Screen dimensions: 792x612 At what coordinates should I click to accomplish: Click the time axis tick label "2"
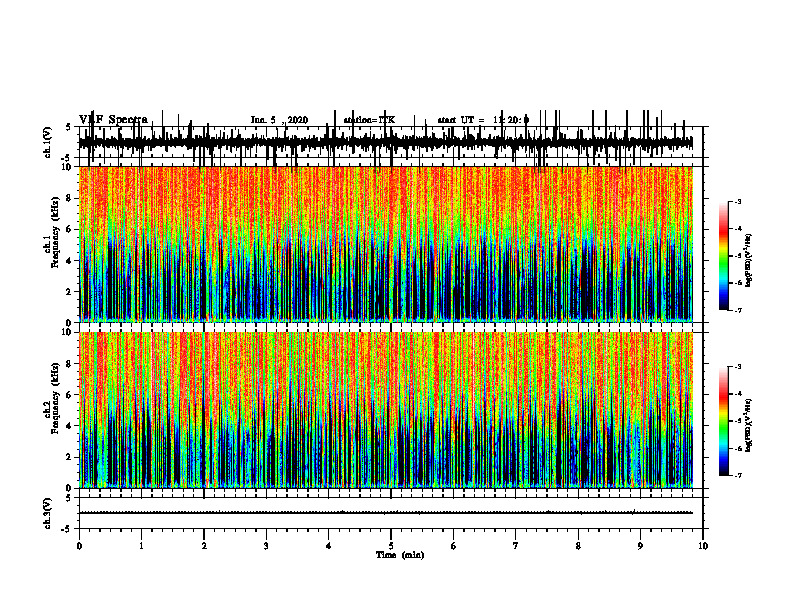tap(204, 546)
